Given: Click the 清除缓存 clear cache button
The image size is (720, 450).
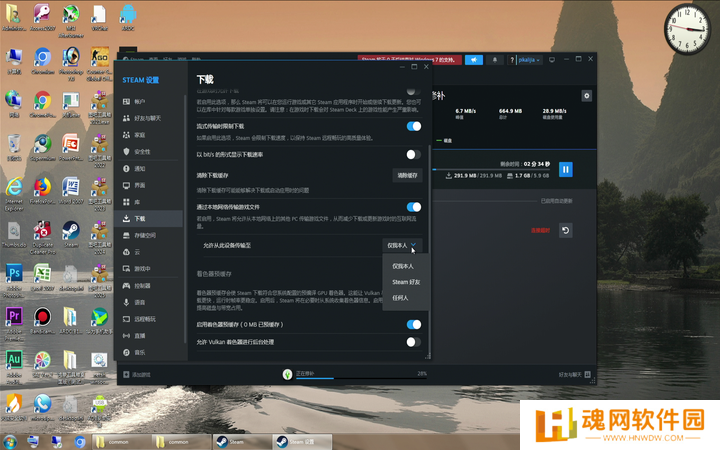Looking at the screenshot, I should click(407, 175).
